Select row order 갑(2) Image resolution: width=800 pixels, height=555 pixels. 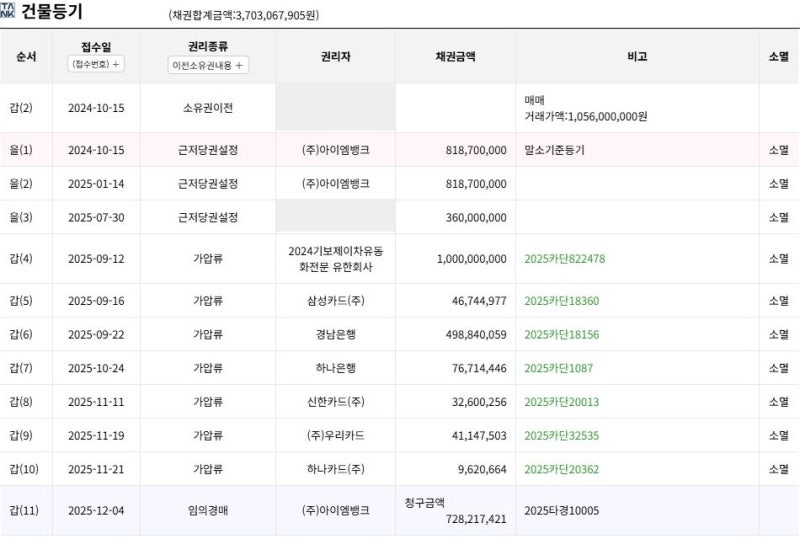click(21, 108)
